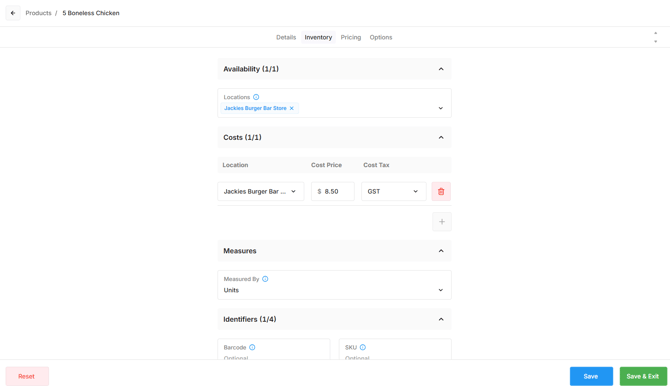670x391 pixels.
Task: Collapse the Availability section
Action: tap(441, 69)
